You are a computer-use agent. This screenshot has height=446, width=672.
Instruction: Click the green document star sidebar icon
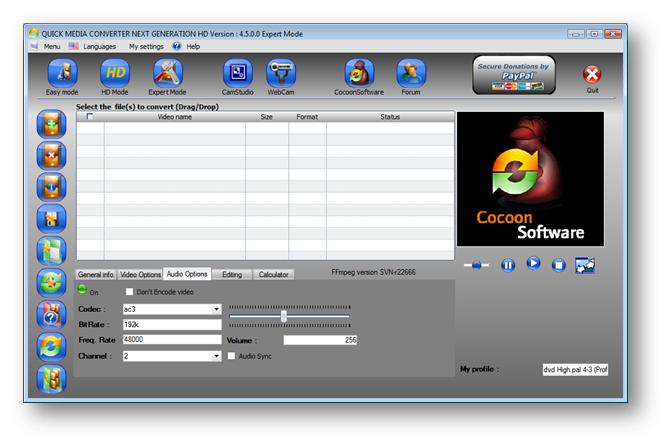point(51,251)
